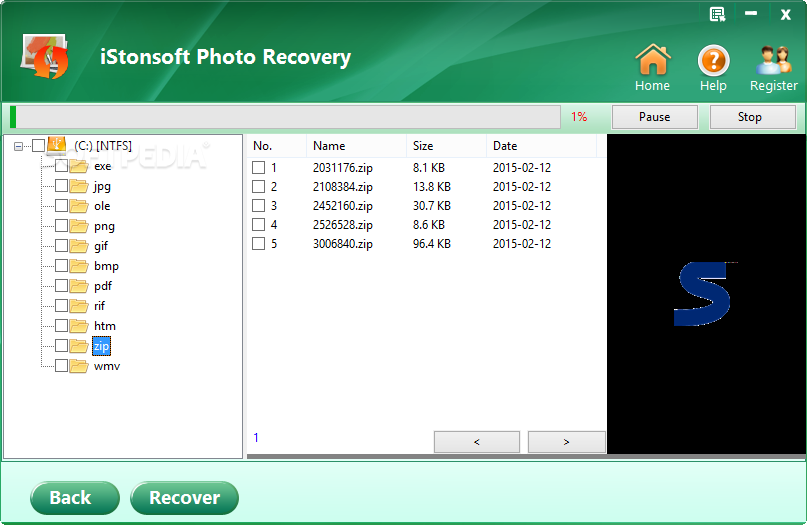Check the png folder checkbox
807x525 pixels.
(x=61, y=225)
